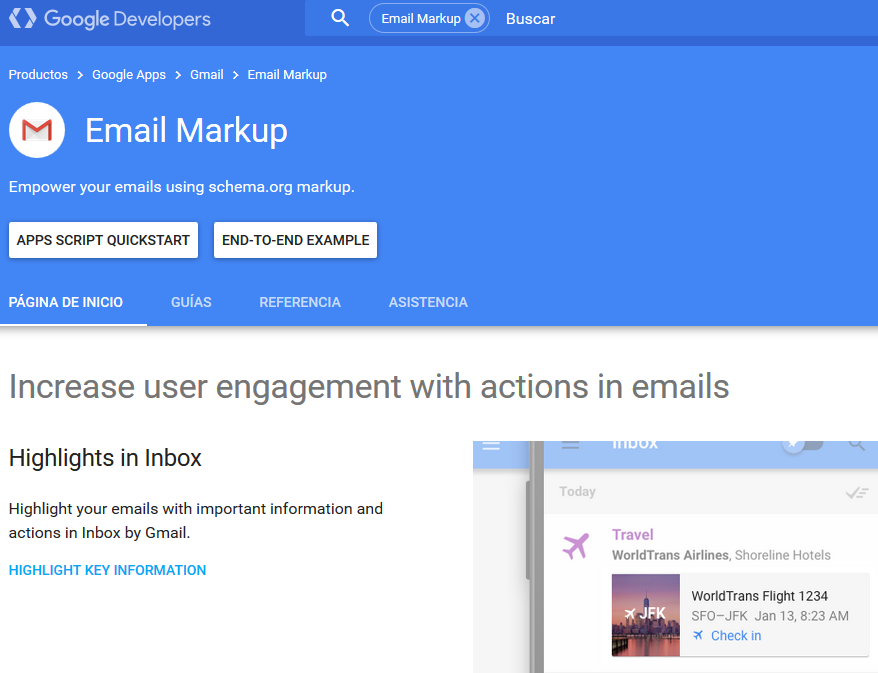Open the Google Apps breadcrumb link
Viewport: 878px width, 673px height.
[x=129, y=74]
